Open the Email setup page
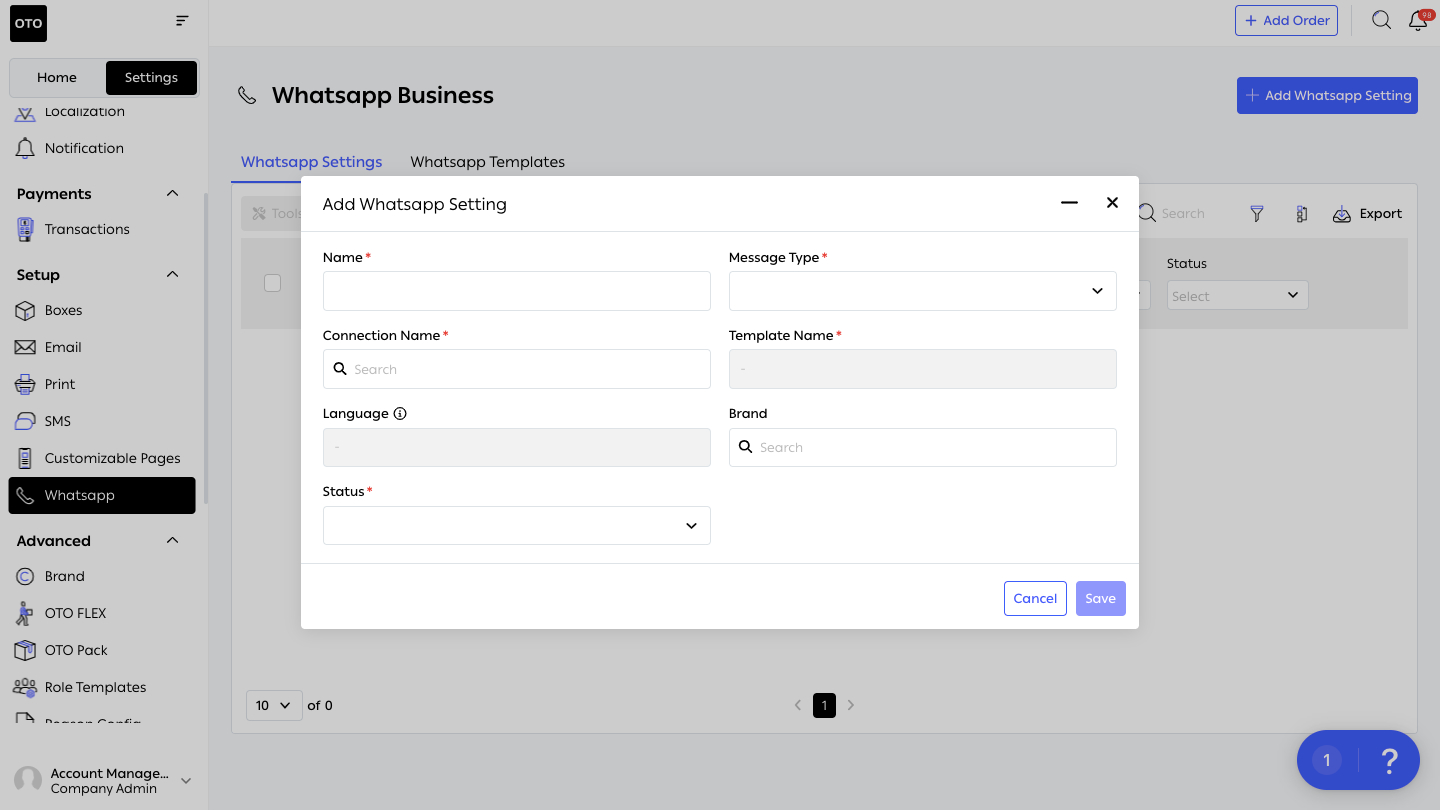The height and width of the screenshot is (810, 1440). tap(63, 347)
